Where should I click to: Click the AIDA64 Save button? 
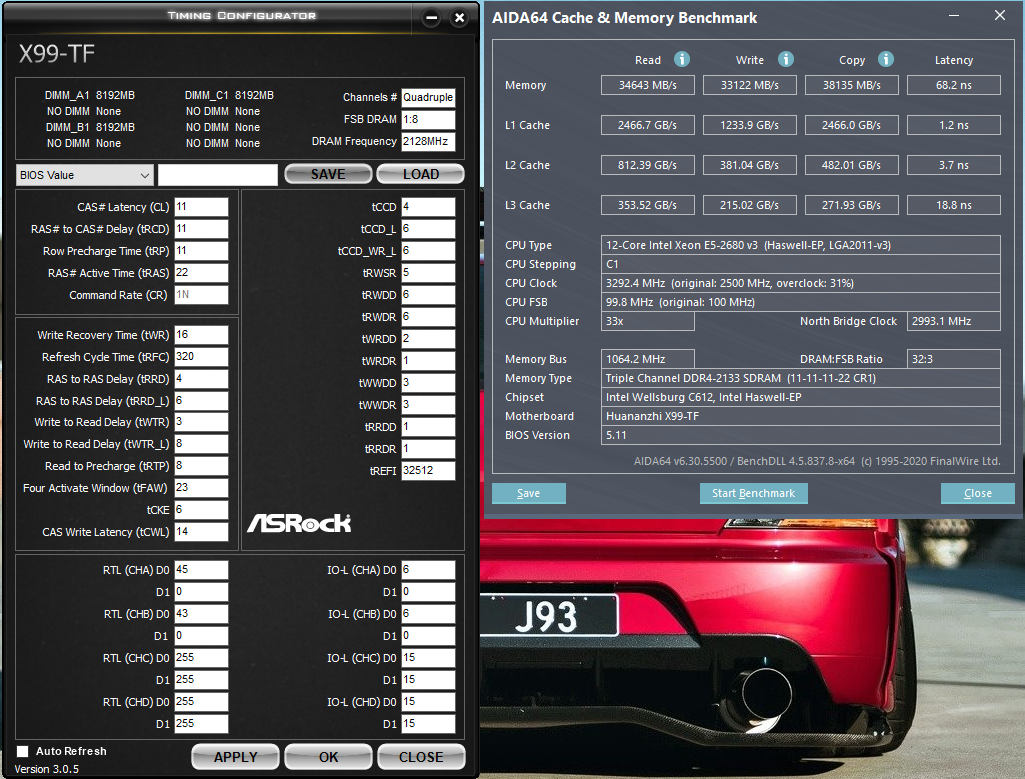point(528,493)
